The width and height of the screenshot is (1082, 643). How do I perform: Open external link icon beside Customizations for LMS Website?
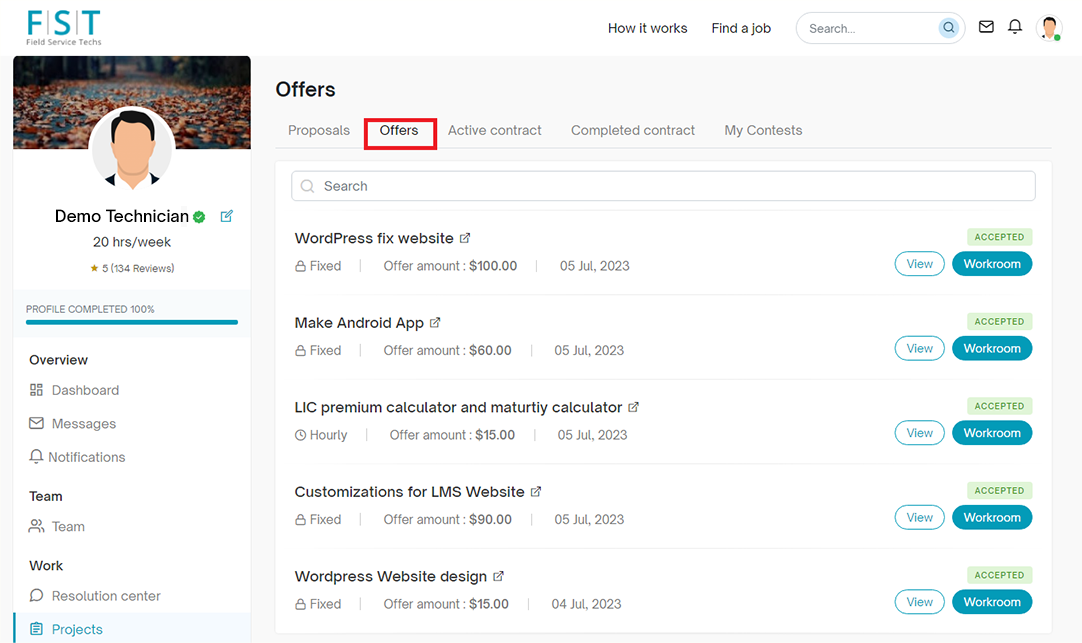point(536,492)
